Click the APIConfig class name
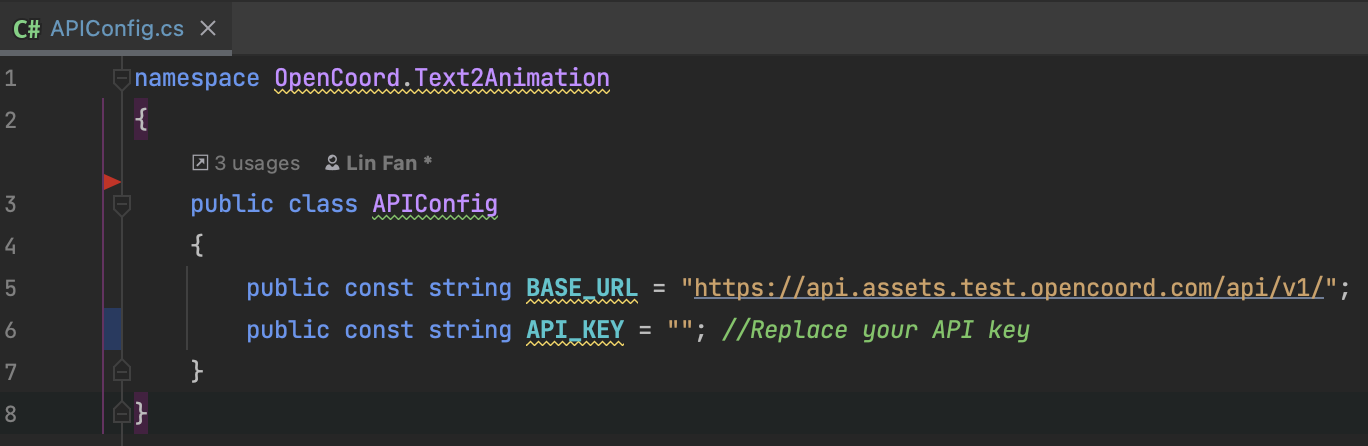Screen dimensions: 1368x446 click(435, 204)
